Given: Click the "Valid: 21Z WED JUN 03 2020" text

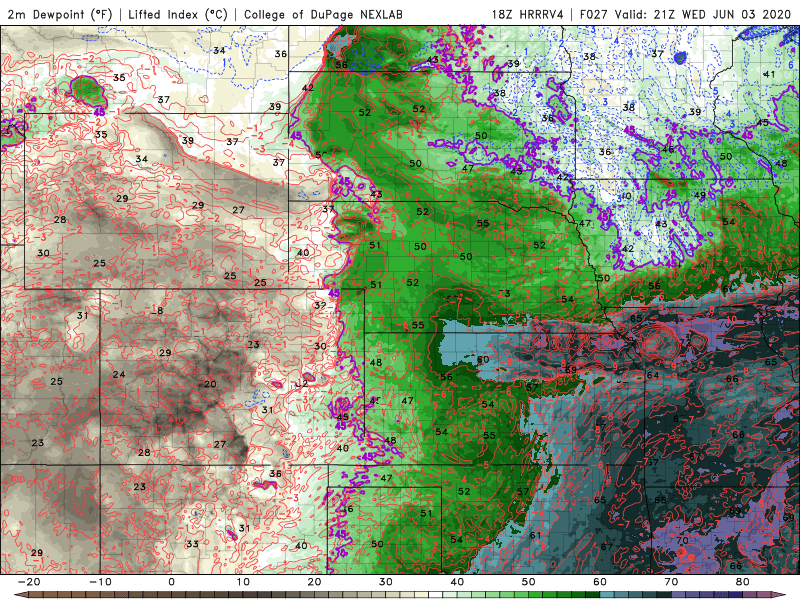Looking at the screenshot, I should (704, 14).
